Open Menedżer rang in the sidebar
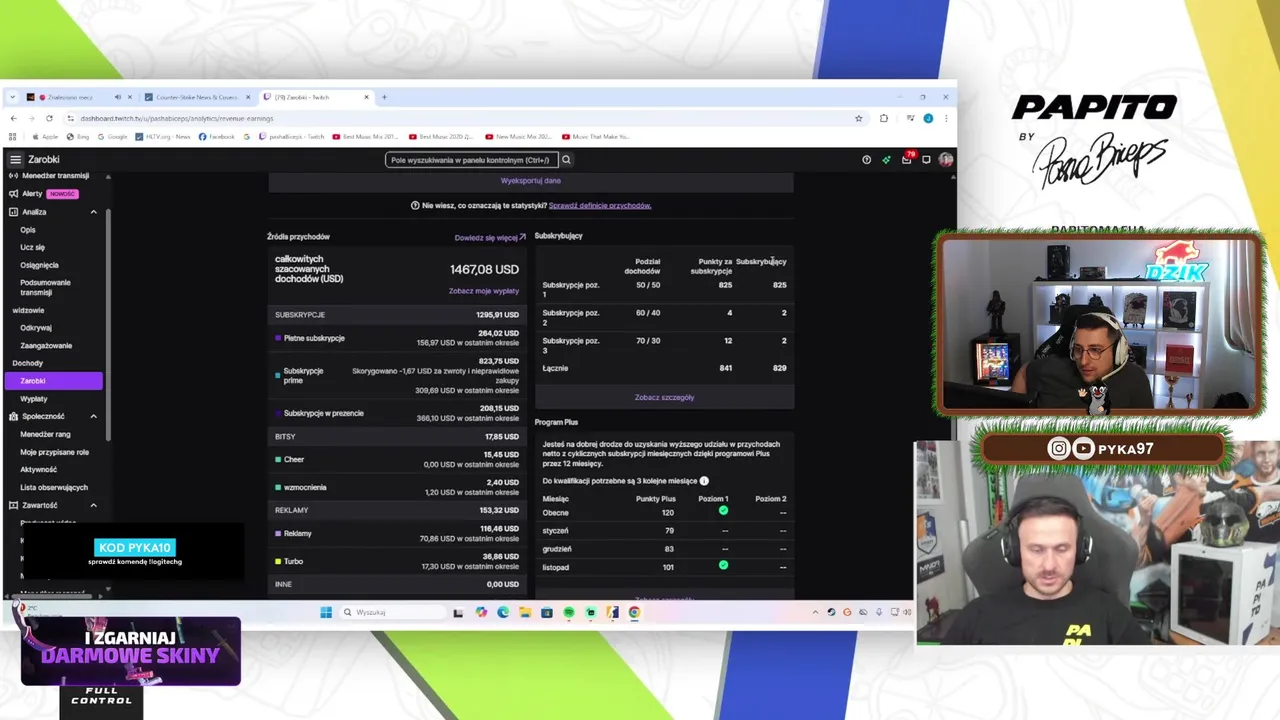Screen dimensions: 1280x720 (45, 434)
